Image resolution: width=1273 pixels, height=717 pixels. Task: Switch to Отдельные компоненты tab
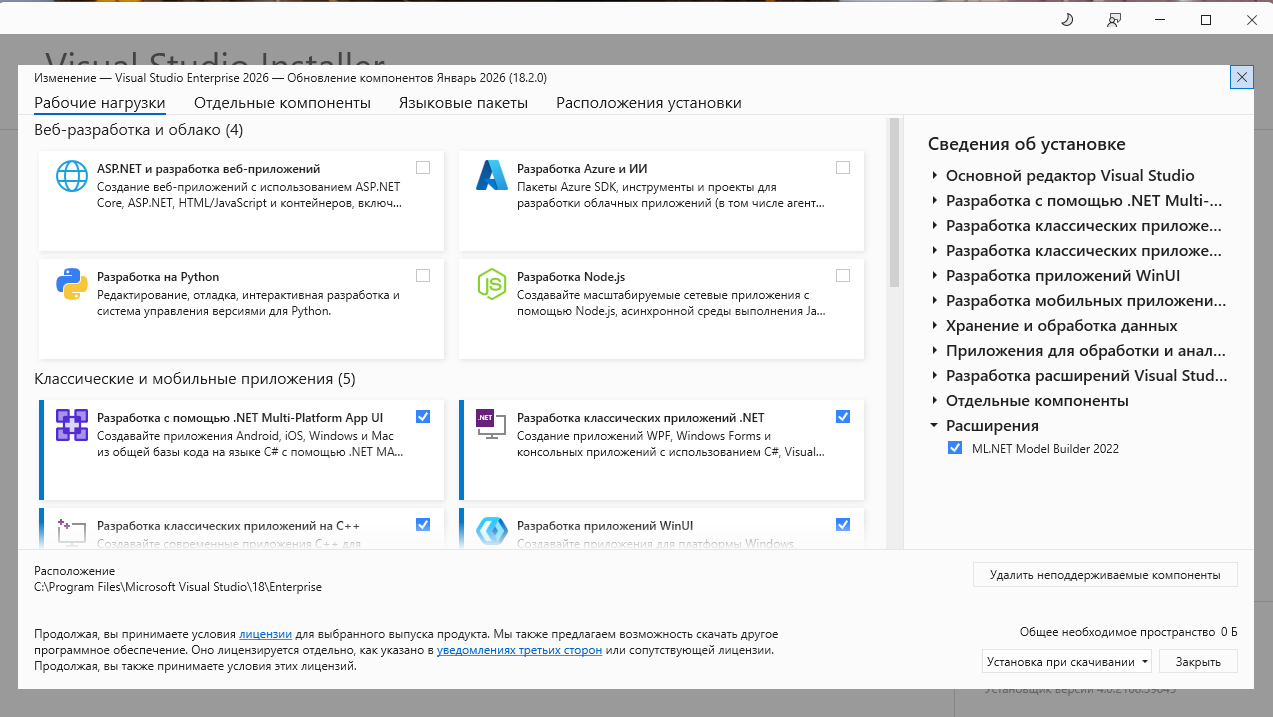pos(282,103)
